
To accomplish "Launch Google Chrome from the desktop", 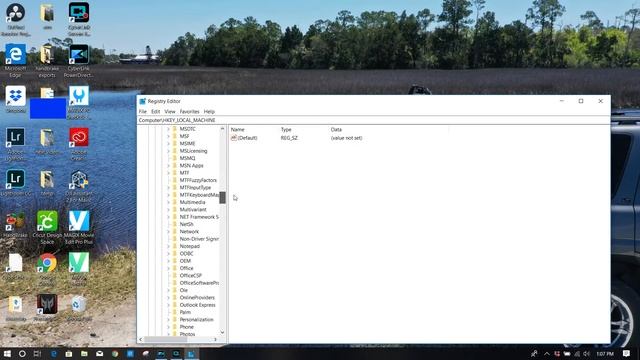I will [x=47, y=263].
